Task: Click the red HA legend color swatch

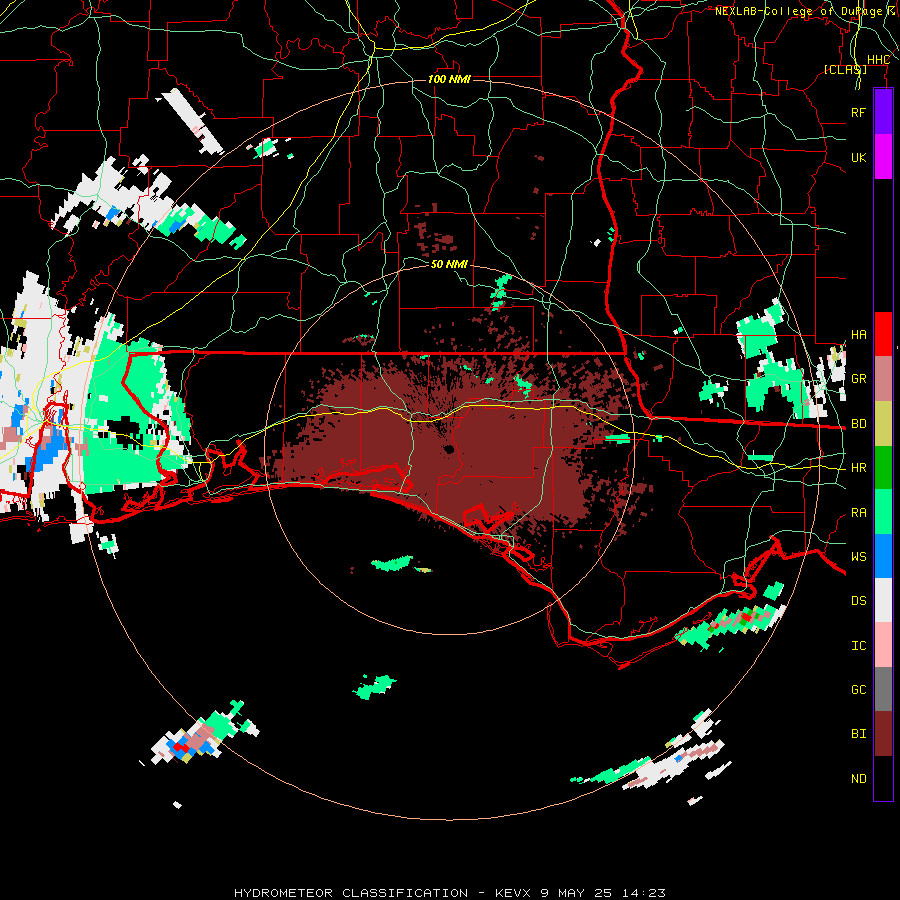Action: [x=883, y=334]
